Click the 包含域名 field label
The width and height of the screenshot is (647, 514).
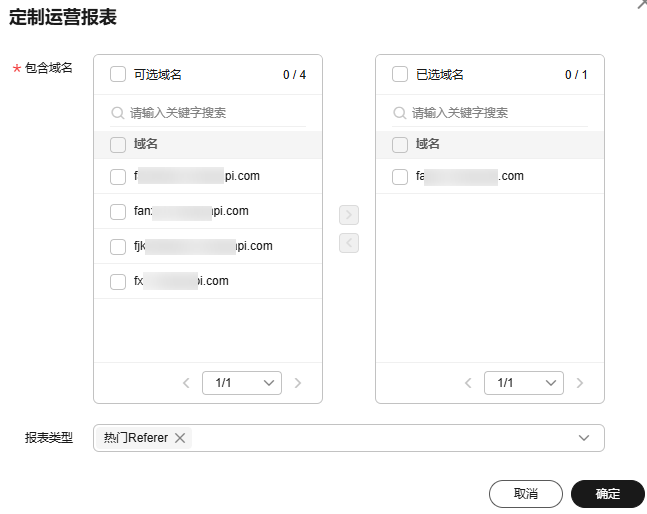tap(49, 68)
